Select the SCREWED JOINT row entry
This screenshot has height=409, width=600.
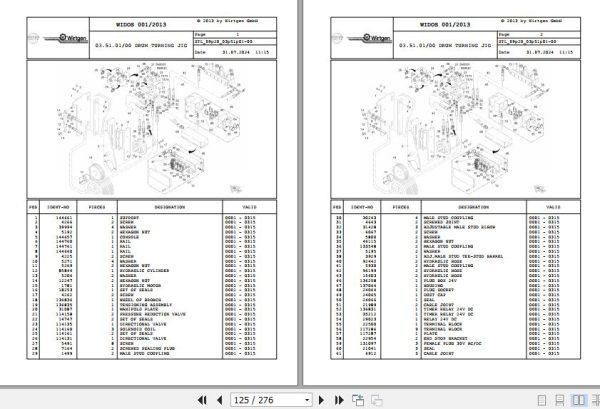(x=441, y=222)
